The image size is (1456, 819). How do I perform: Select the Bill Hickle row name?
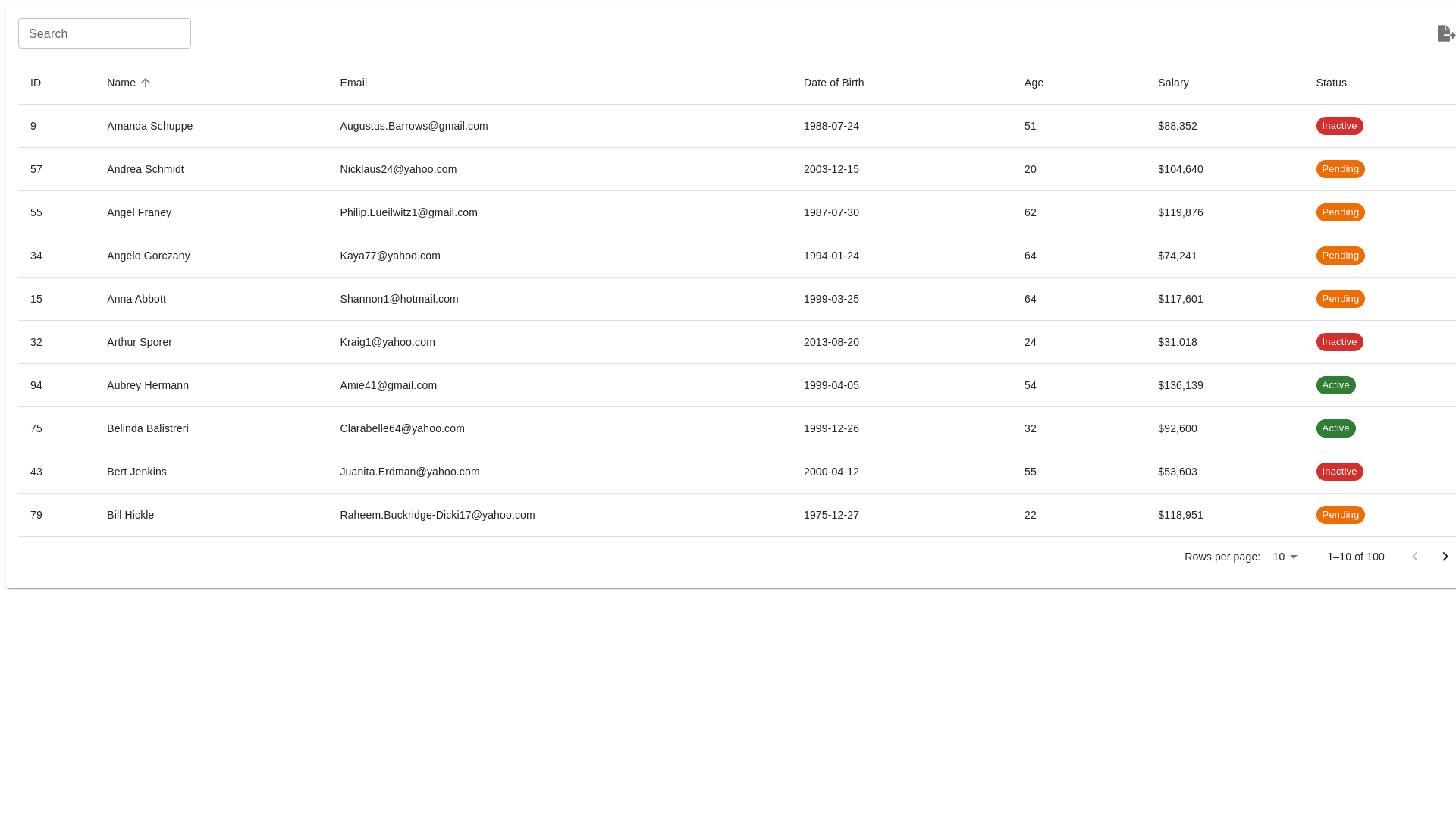130,515
